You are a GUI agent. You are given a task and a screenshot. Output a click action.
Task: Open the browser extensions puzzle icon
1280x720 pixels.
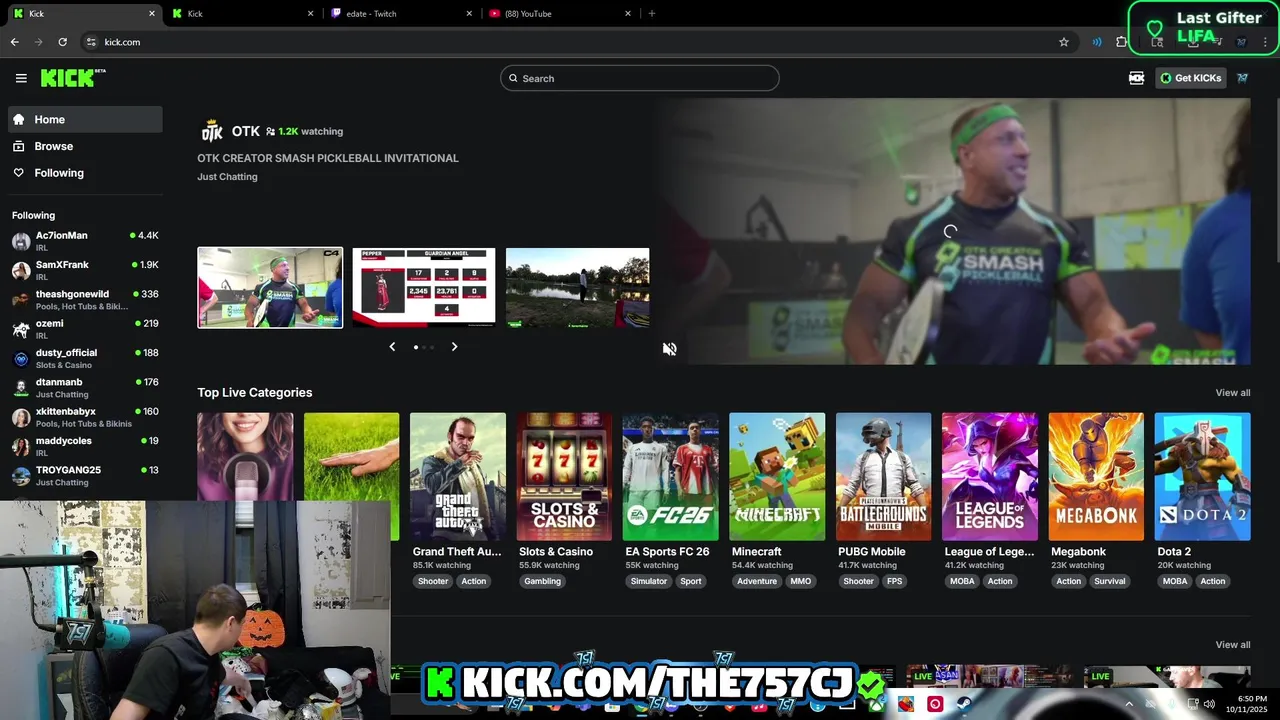[1121, 42]
